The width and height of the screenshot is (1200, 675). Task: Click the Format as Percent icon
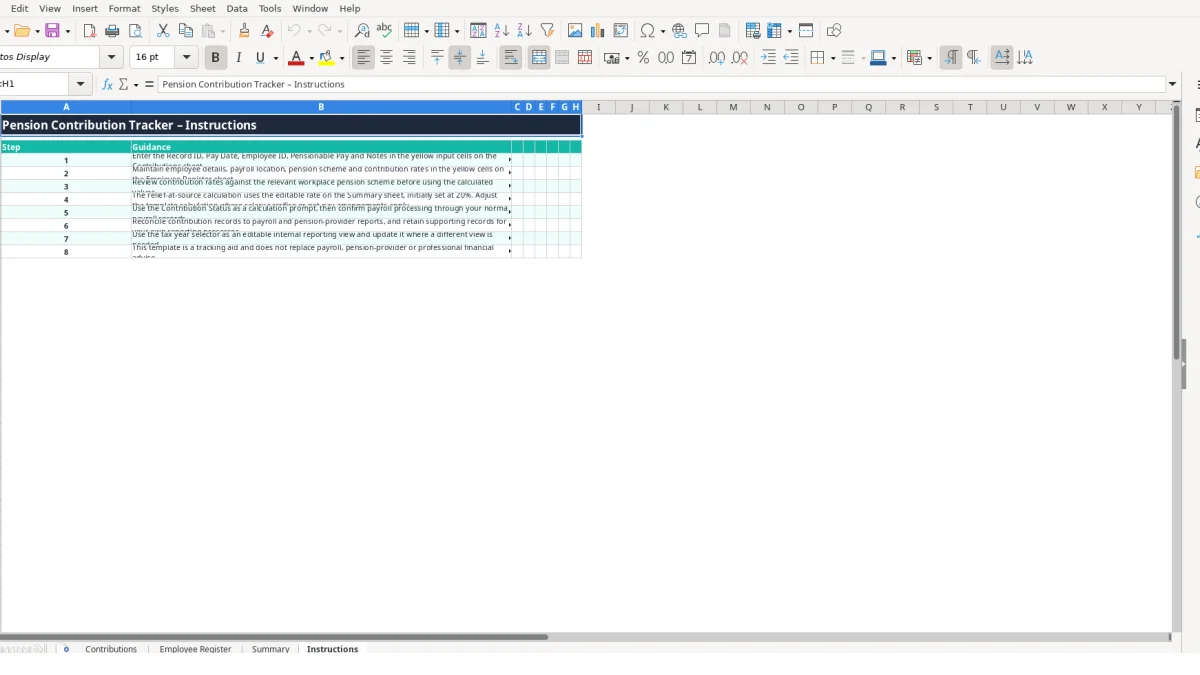[x=643, y=58]
